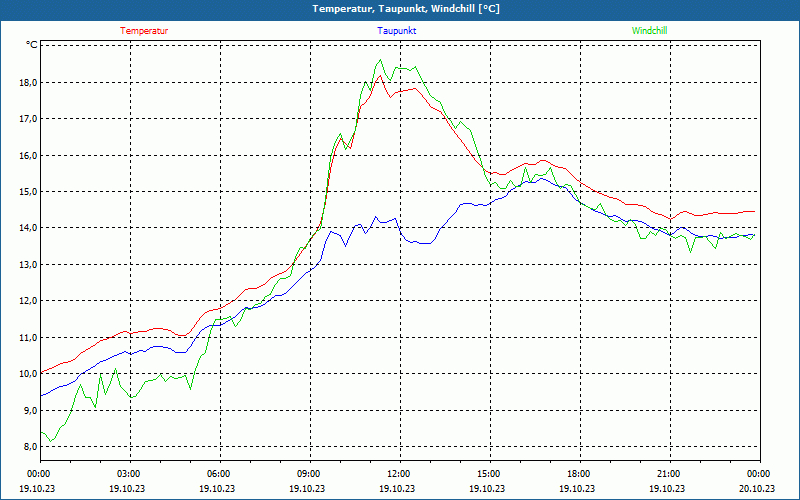Screen dimensions: 800x500
Task: Click the 8,0 y-axis value
Action: click(x=30, y=447)
